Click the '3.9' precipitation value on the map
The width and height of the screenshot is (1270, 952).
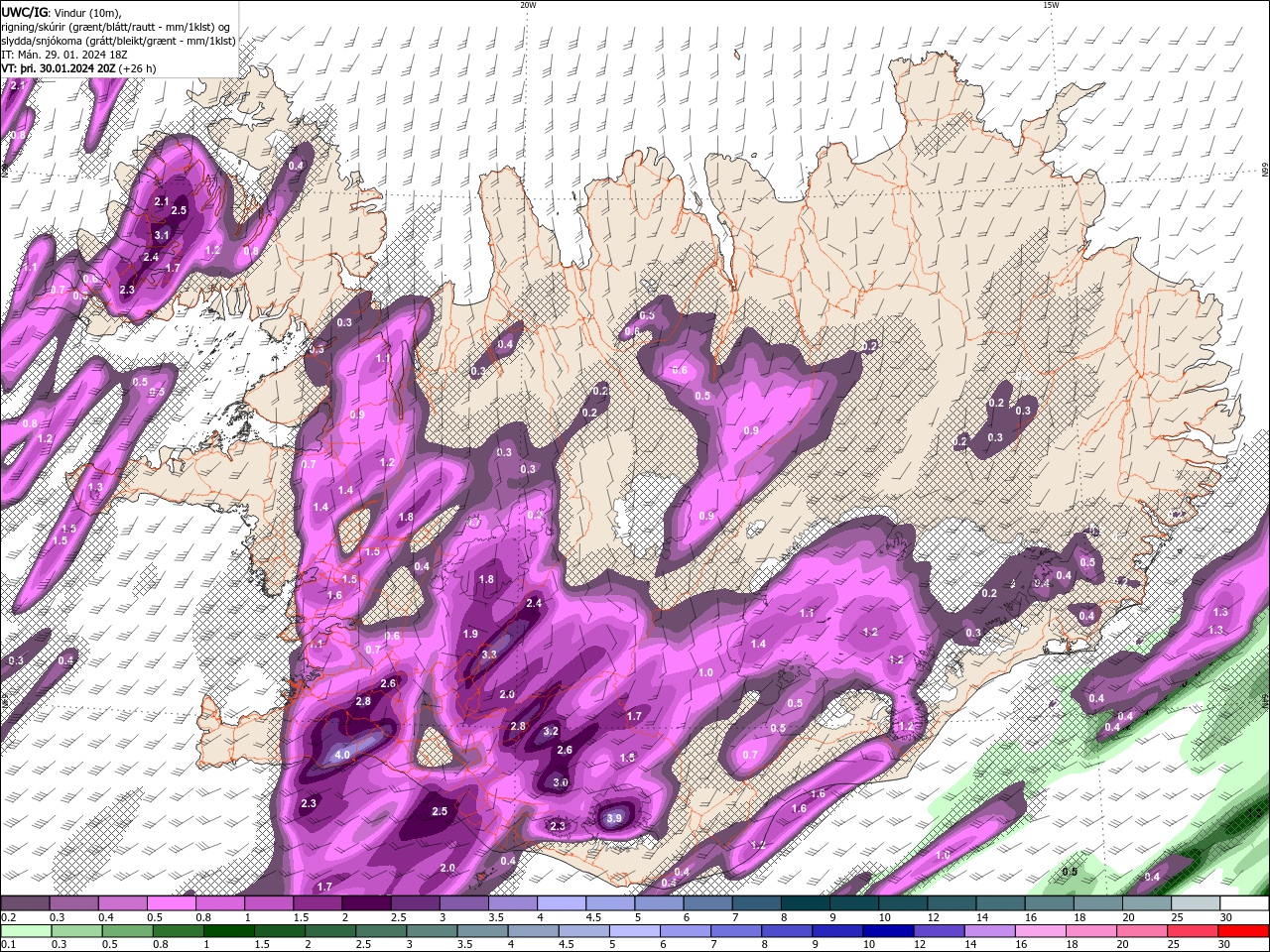[x=614, y=818]
